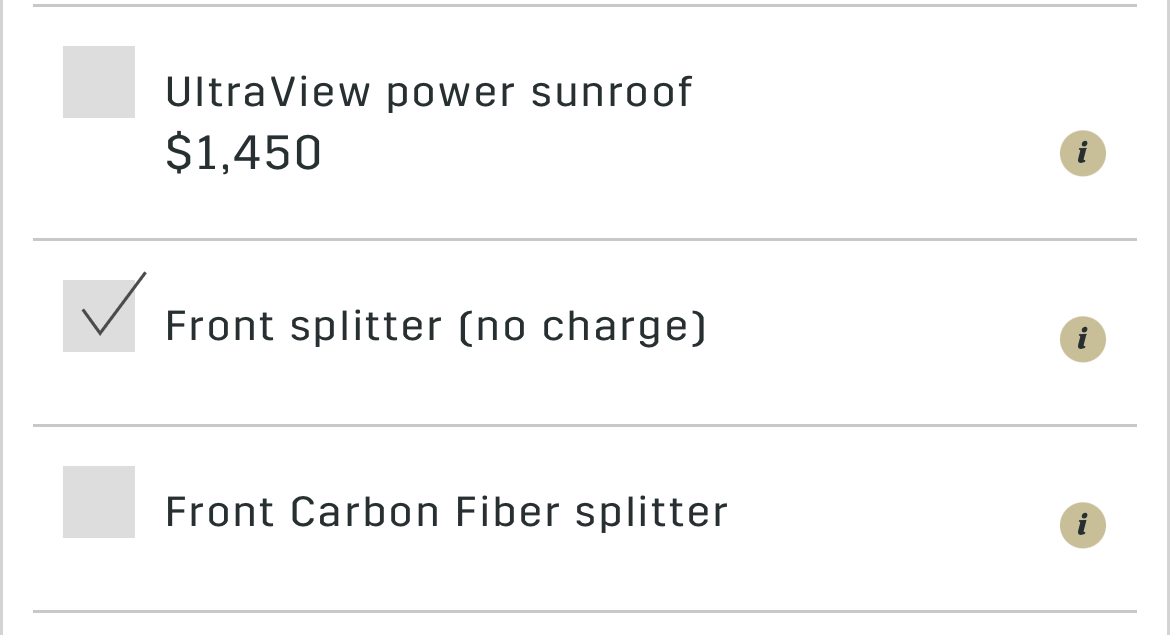Uncheck the Front splitter (no charge) option

99,316
